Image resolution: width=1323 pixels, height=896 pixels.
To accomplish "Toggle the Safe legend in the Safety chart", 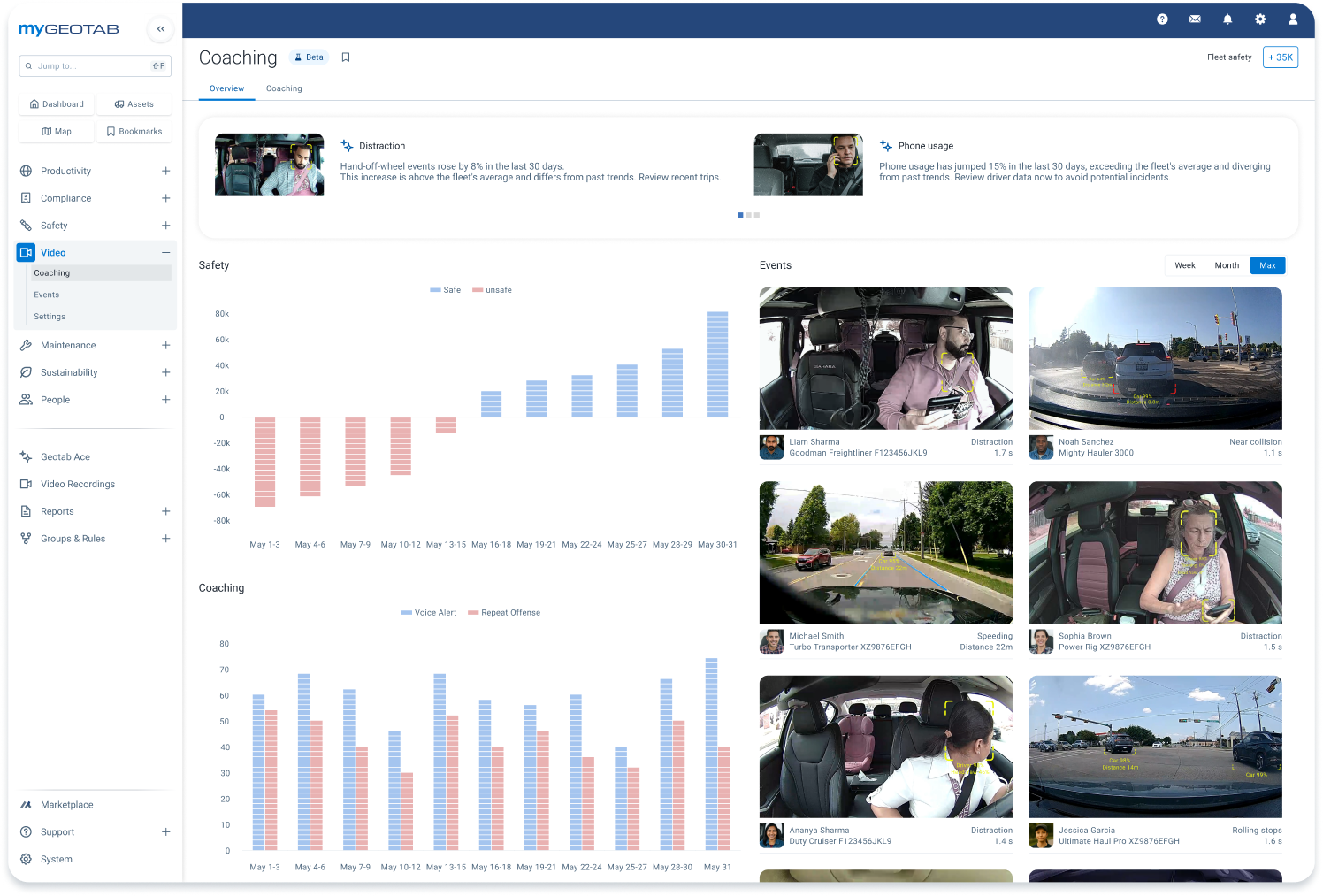I will 445,289.
